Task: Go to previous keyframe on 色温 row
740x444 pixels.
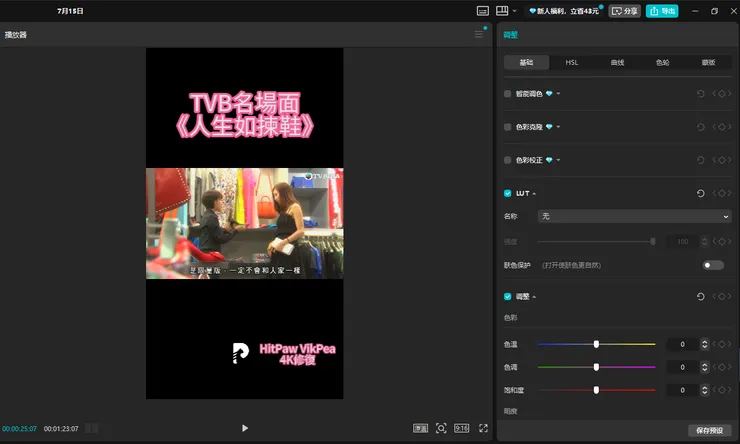Action: tap(714, 344)
